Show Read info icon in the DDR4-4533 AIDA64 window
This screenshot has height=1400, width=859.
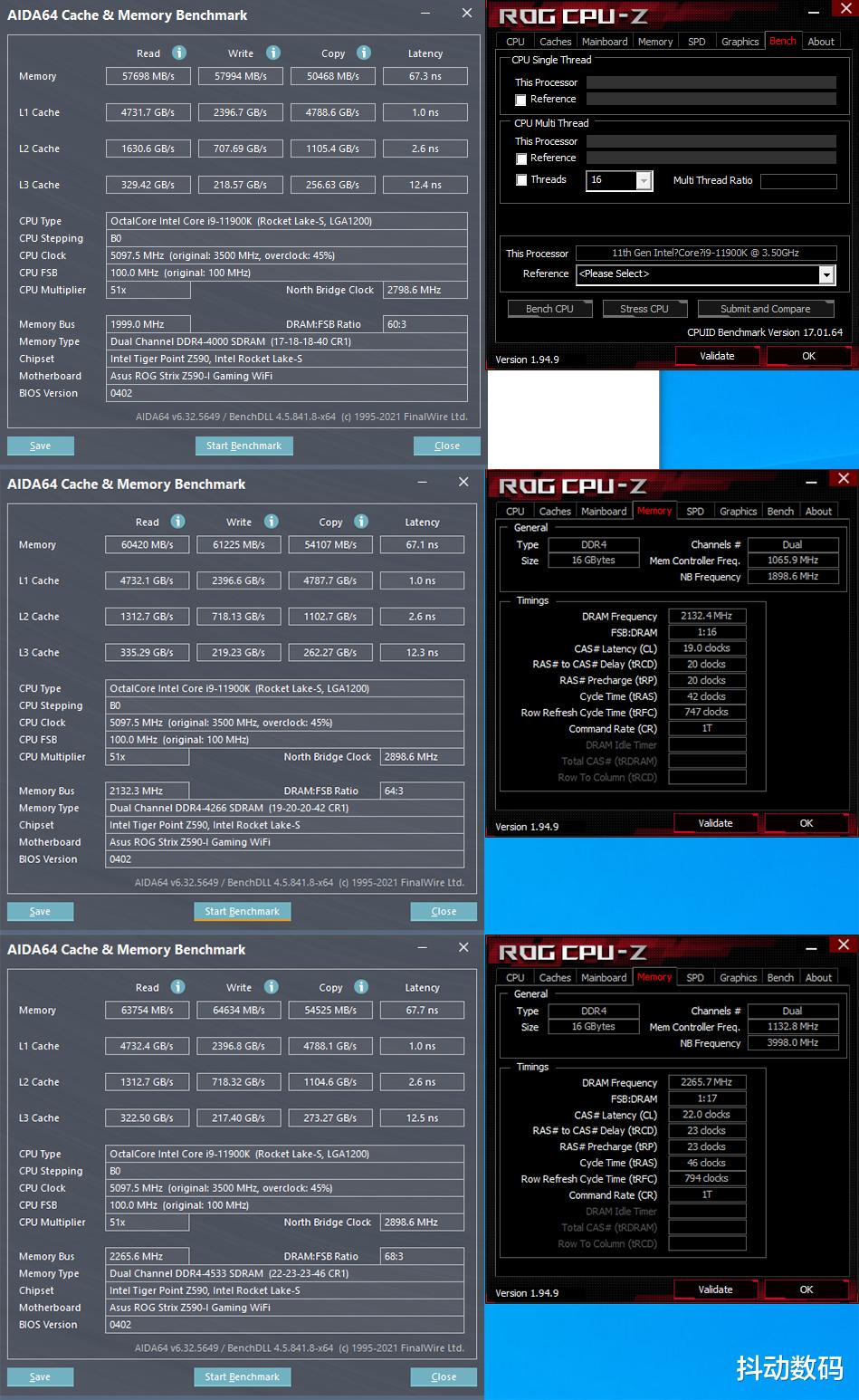click(178, 986)
